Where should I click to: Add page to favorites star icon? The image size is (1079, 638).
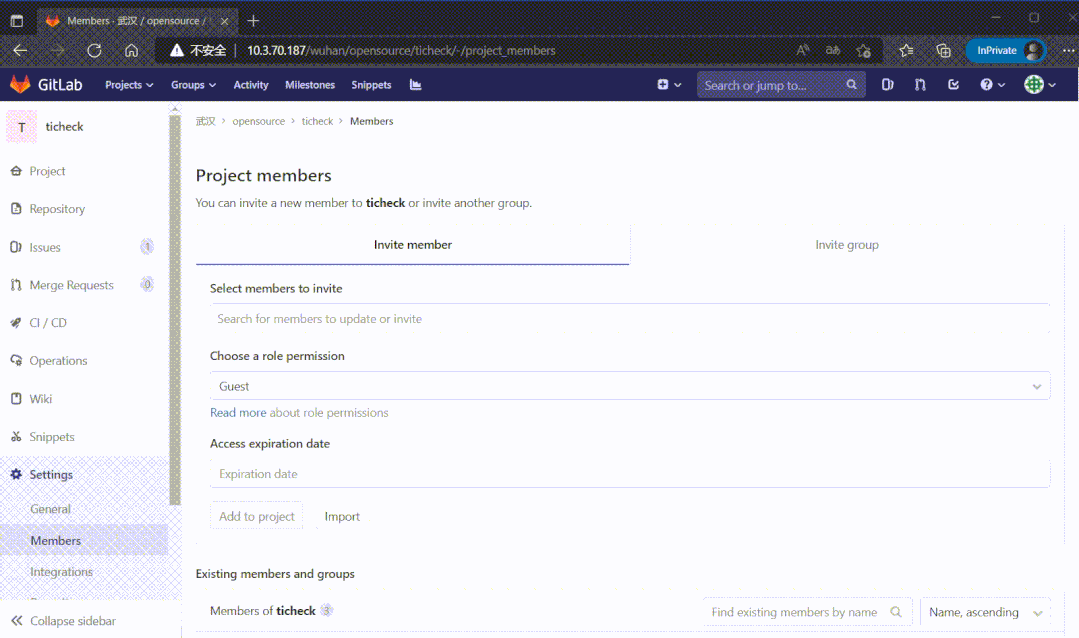[864, 50]
